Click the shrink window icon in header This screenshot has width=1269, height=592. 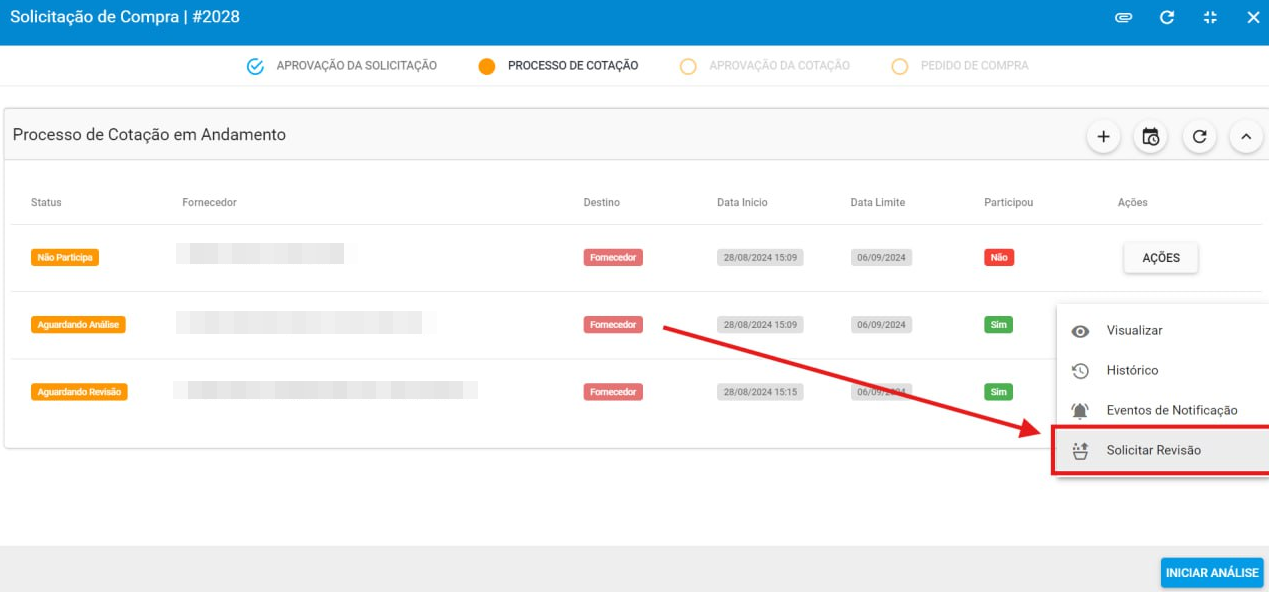(1210, 18)
